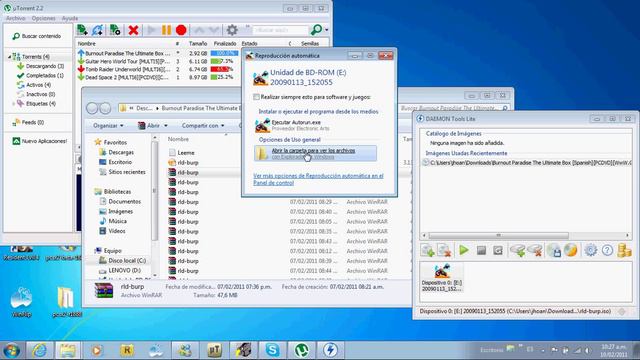The width and height of the screenshot is (640, 360).
Task: Click Remount refresh icon in DAEMON Tools
Action: coord(498,250)
